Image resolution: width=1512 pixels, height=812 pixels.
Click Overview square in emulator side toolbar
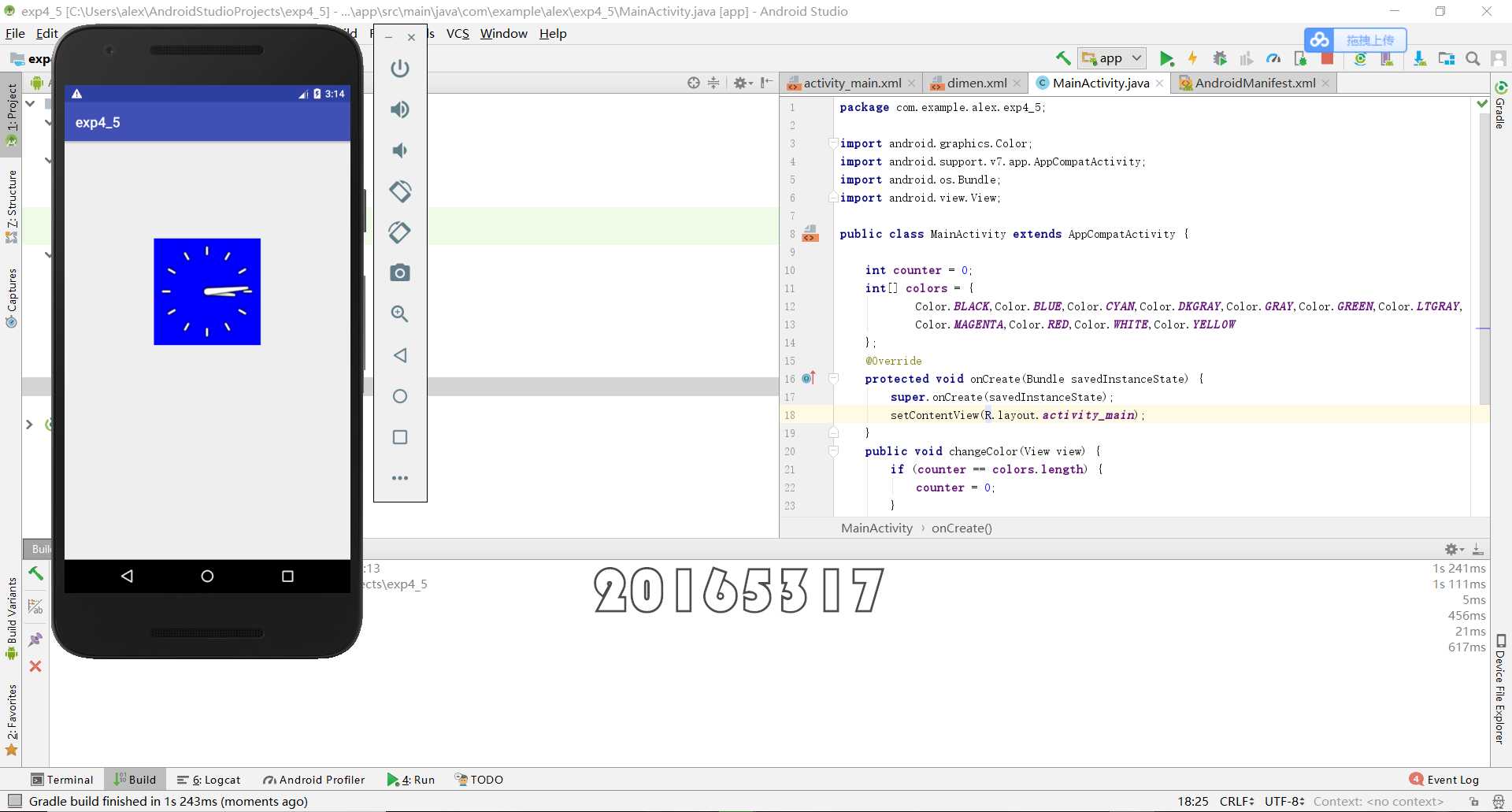pos(400,437)
